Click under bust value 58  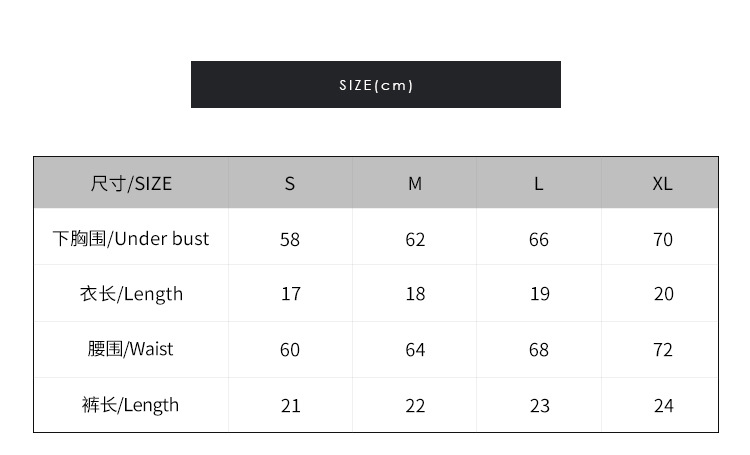pyautogui.click(x=290, y=239)
